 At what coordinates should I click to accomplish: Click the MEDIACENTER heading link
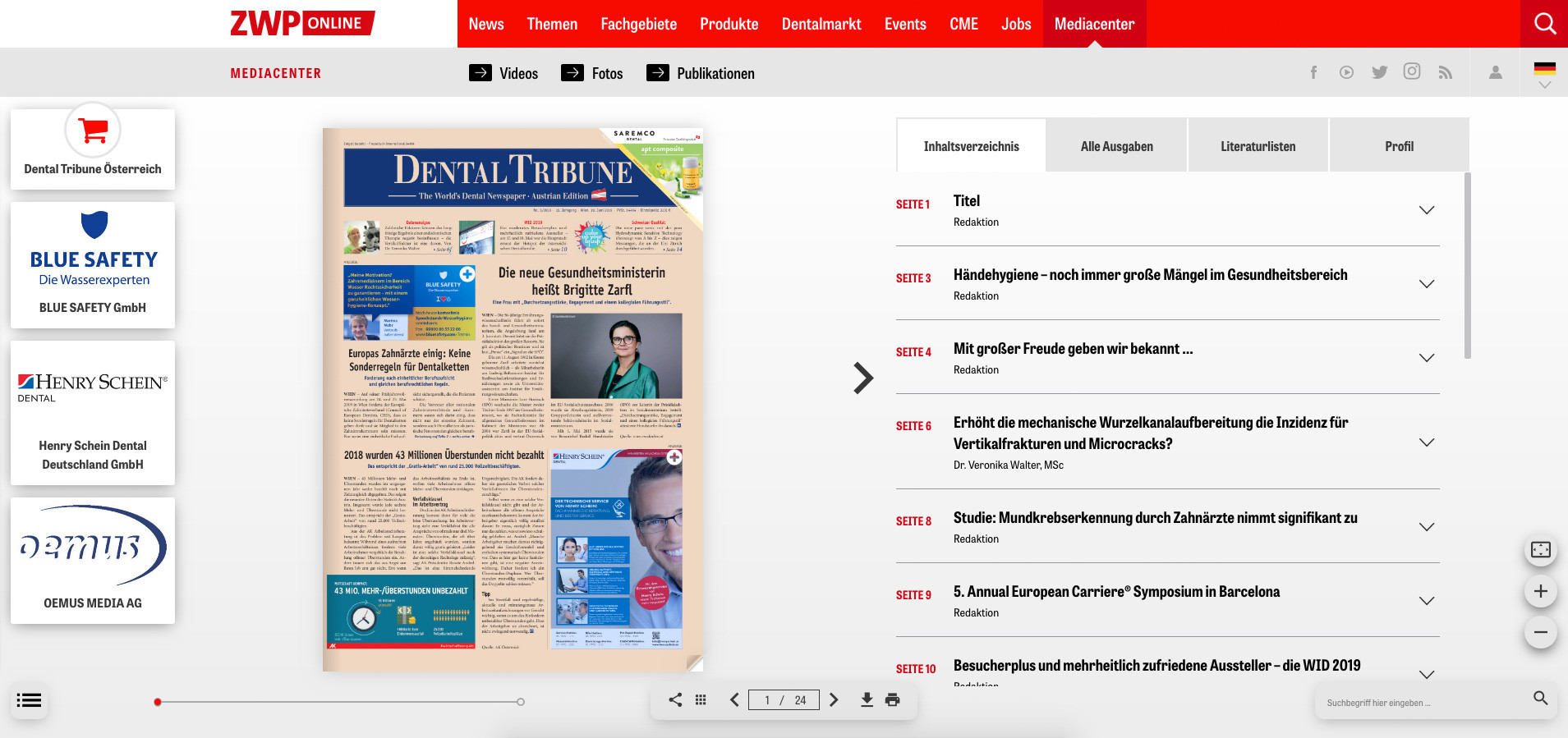276,73
